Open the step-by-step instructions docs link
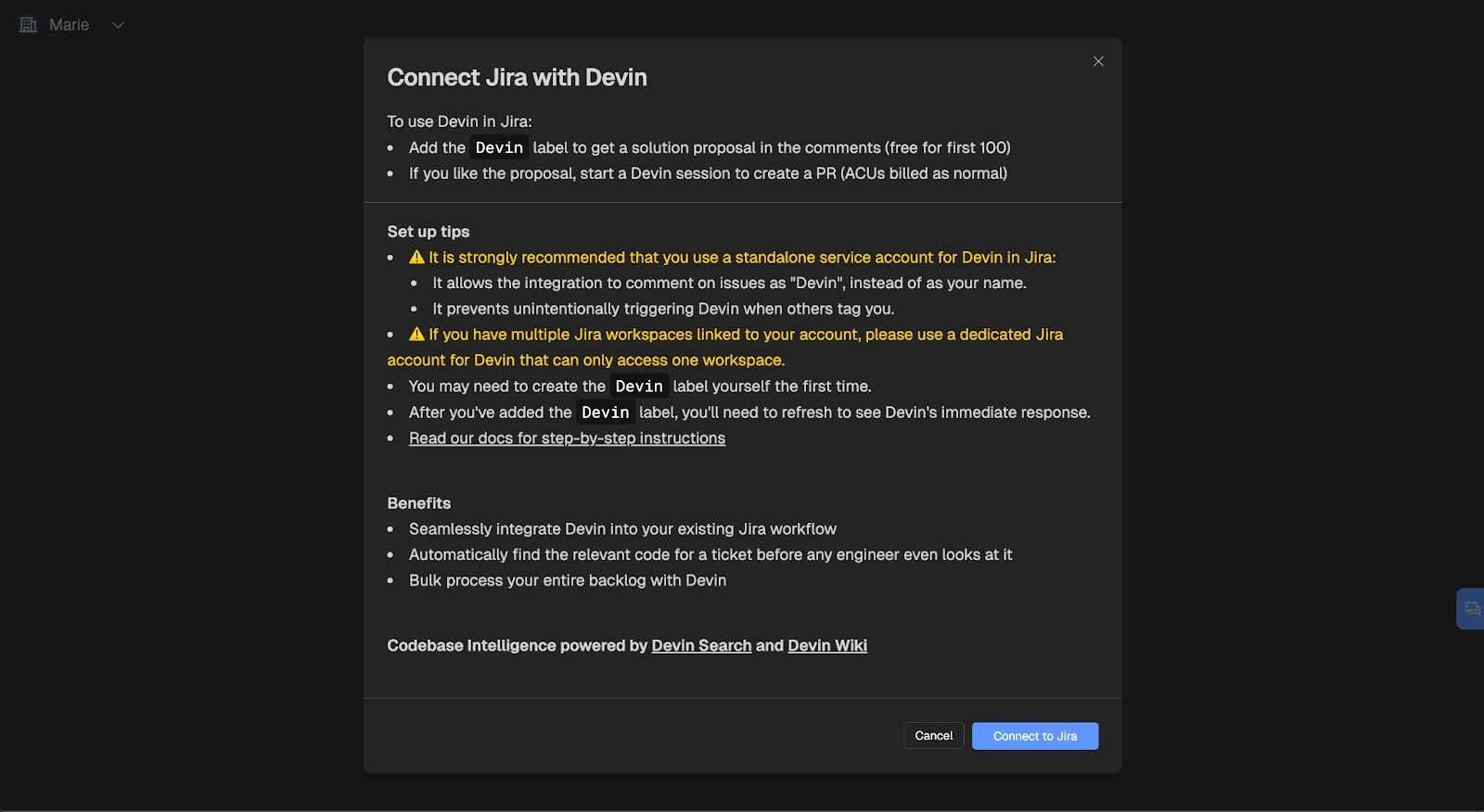The height and width of the screenshot is (812, 1484). click(x=567, y=438)
